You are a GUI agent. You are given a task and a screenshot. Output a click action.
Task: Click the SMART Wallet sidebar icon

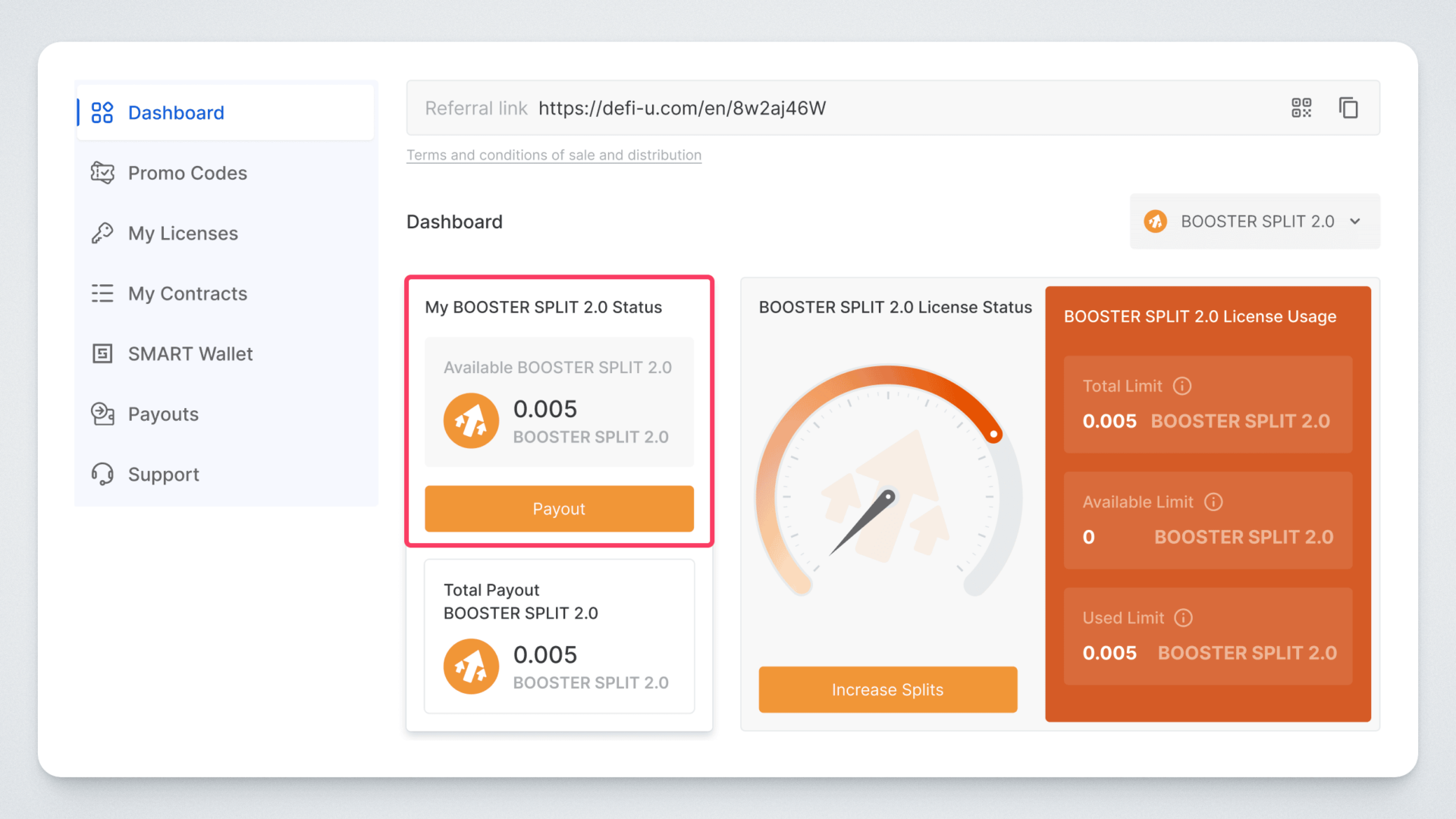(102, 353)
